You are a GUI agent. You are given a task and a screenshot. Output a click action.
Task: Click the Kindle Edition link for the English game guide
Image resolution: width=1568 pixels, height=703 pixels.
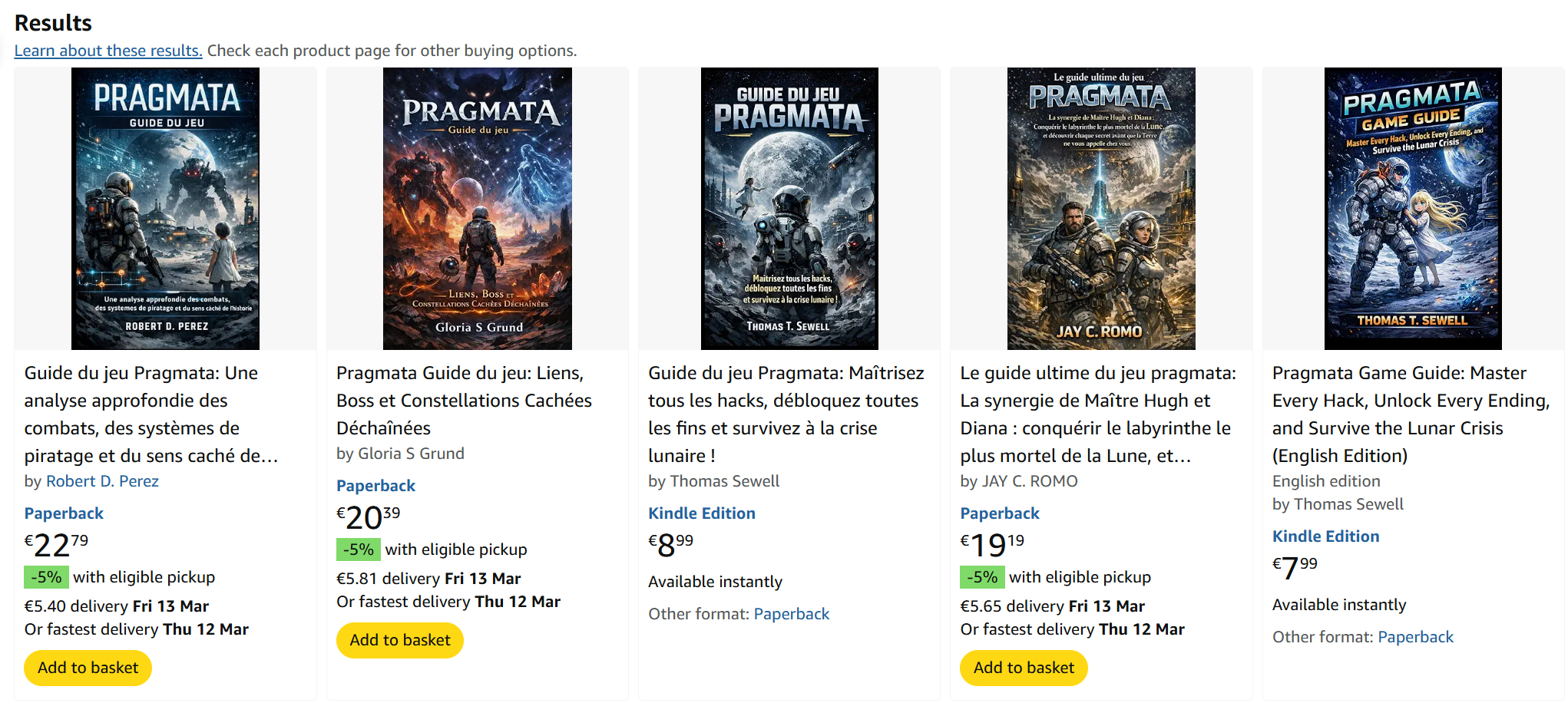coord(1325,536)
